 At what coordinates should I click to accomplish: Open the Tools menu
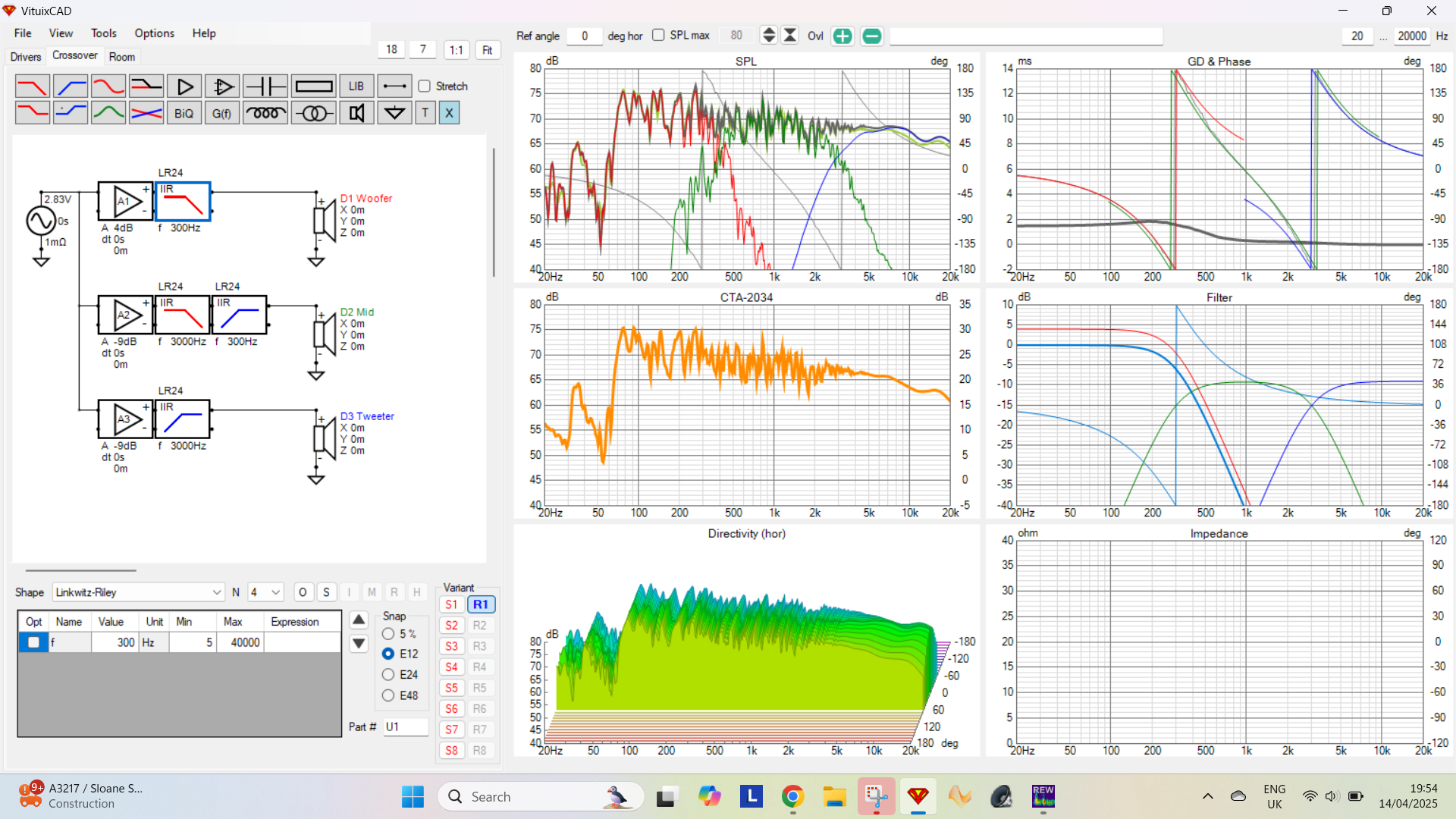click(x=104, y=33)
